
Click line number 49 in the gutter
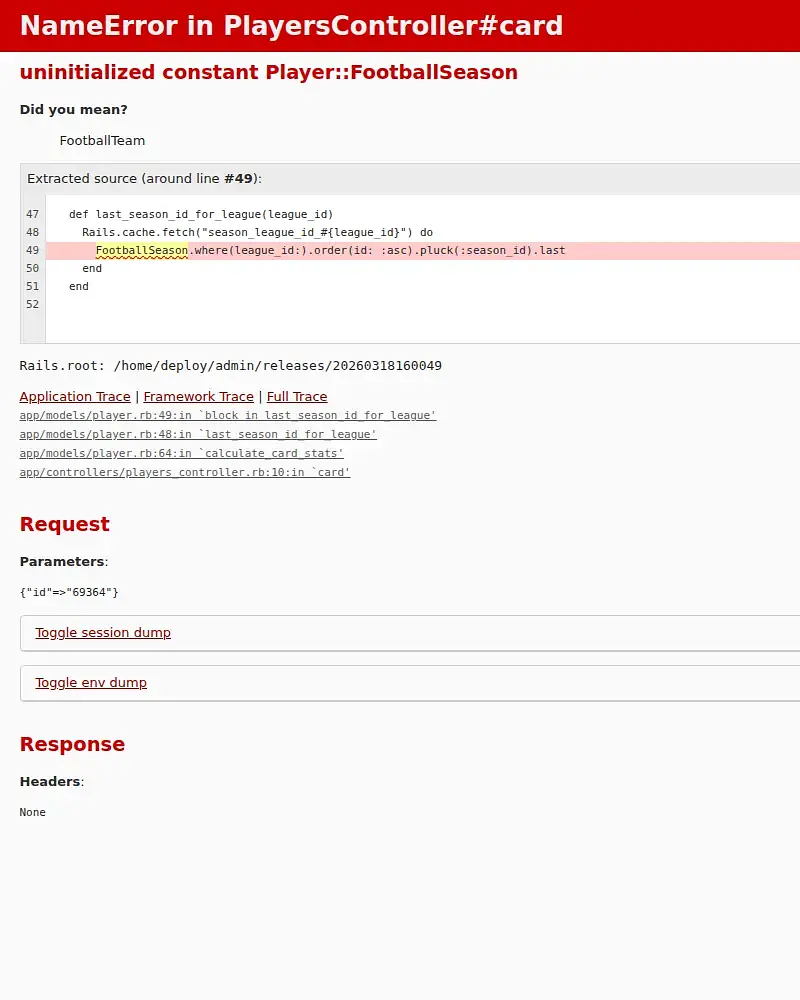[x=33, y=250]
